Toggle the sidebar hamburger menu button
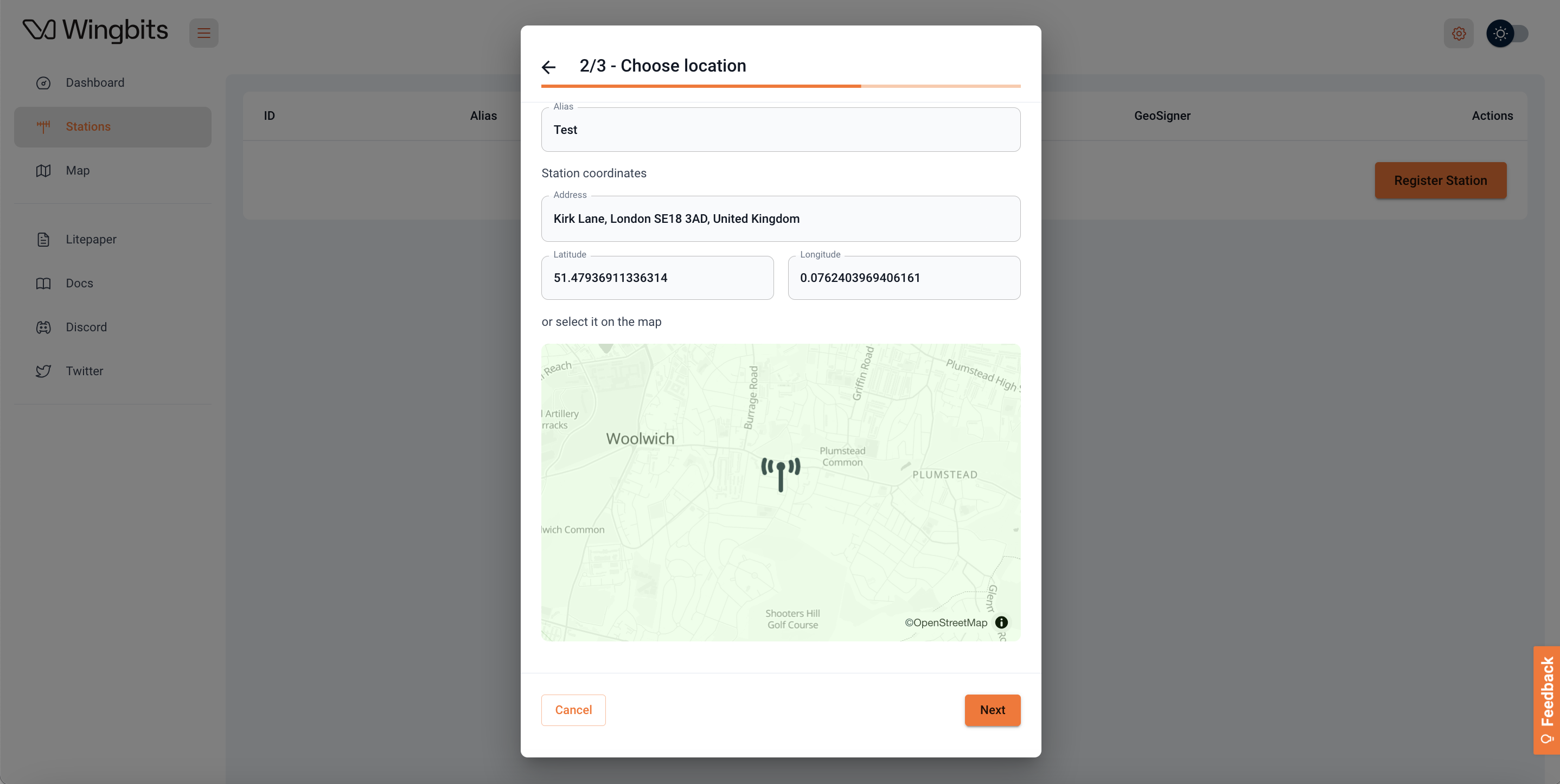Image resolution: width=1560 pixels, height=784 pixels. point(203,33)
